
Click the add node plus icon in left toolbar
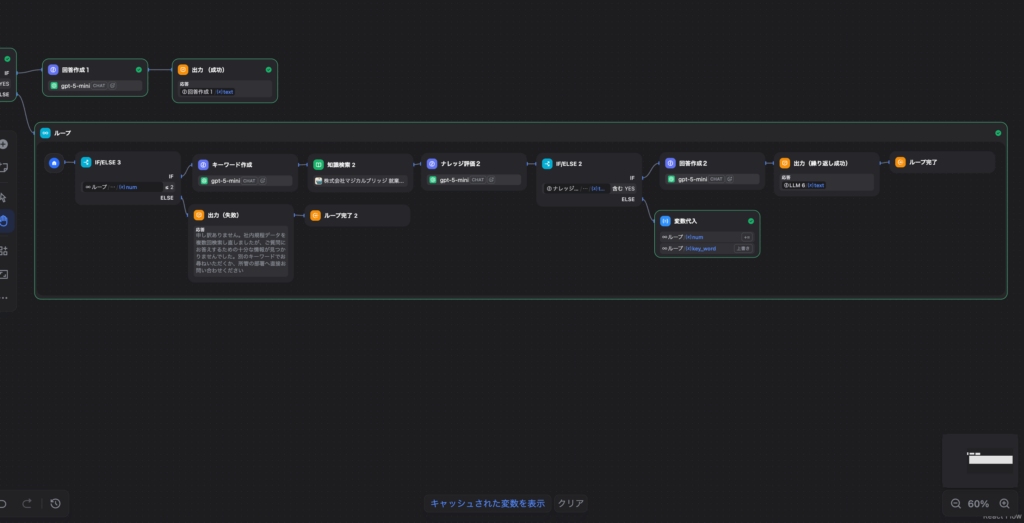click(x=4, y=144)
